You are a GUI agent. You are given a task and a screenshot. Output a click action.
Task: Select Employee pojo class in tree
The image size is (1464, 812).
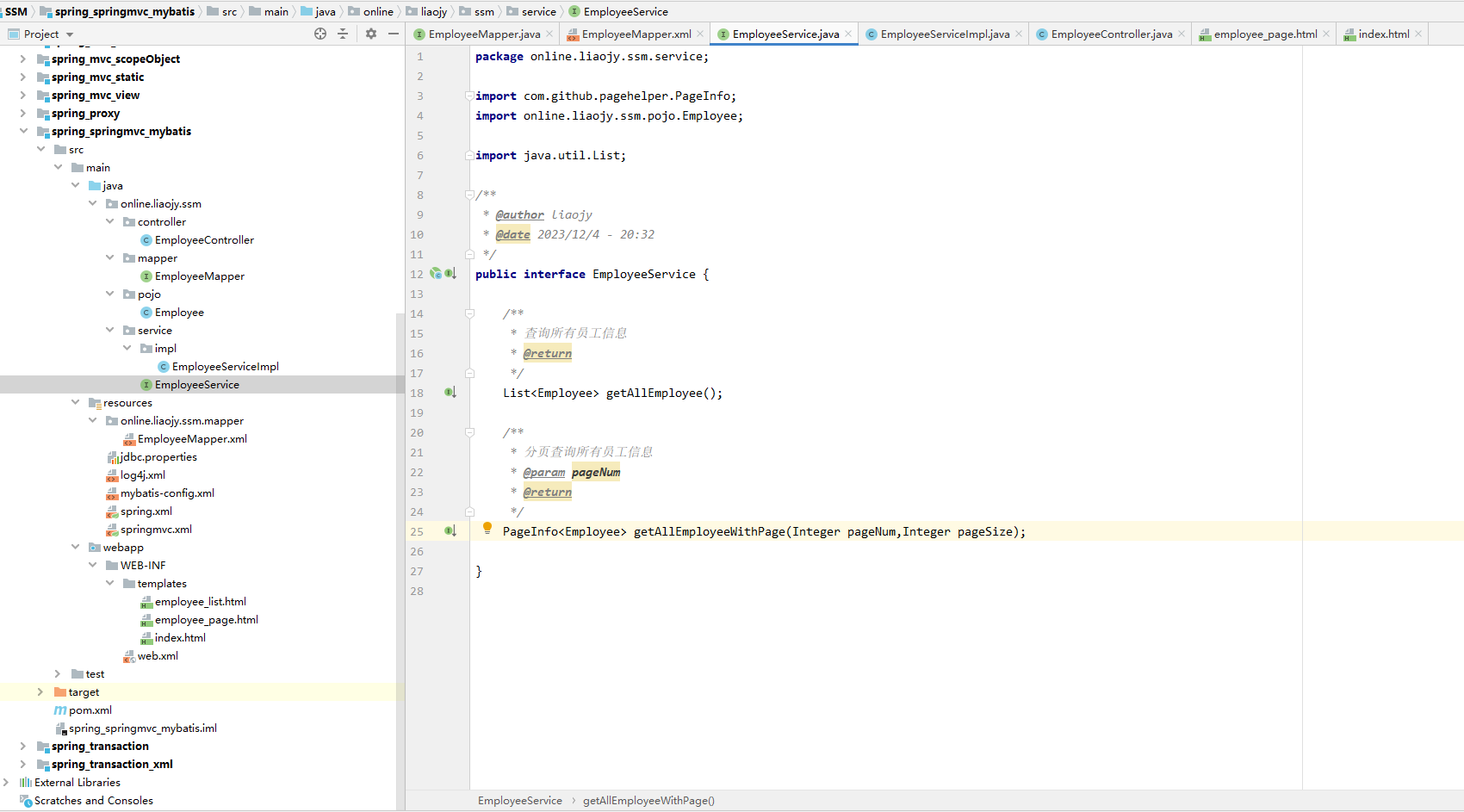pyautogui.click(x=179, y=312)
